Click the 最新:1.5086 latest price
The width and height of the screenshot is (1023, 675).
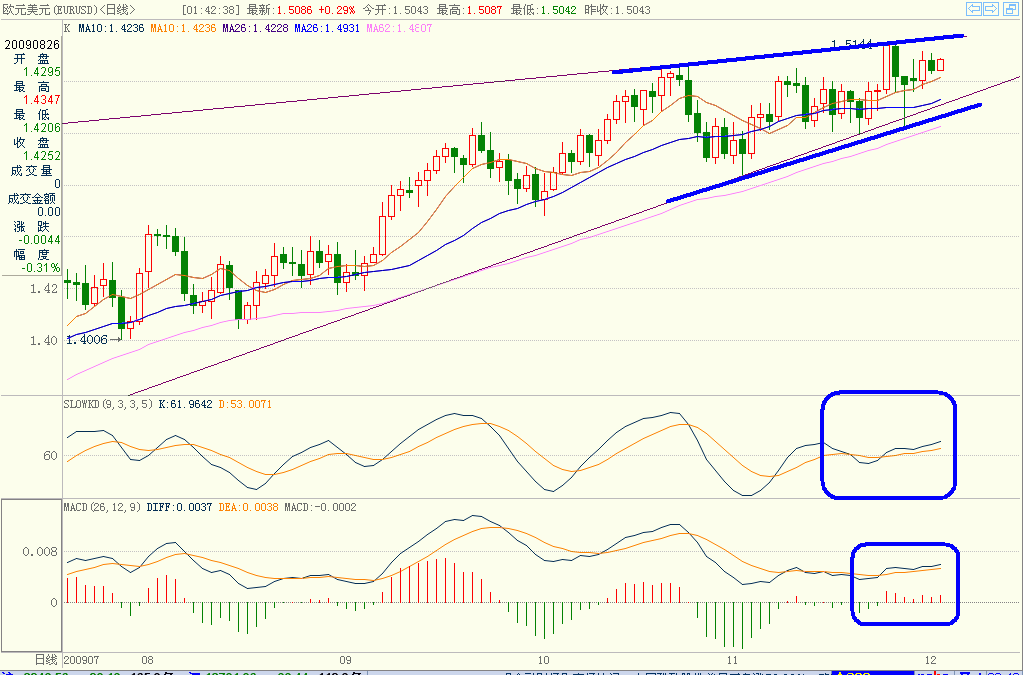tap(278, 10)
